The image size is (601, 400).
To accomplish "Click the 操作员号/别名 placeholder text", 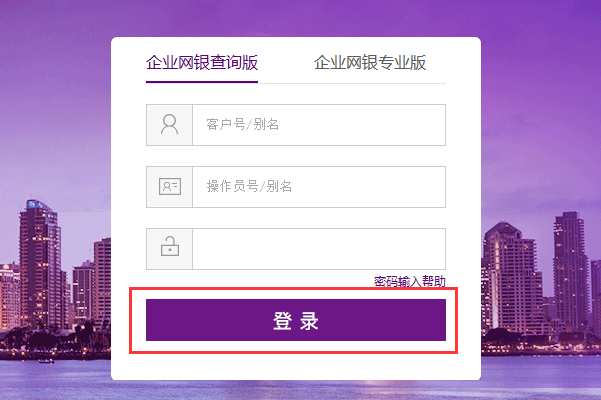I will point(249,187).
